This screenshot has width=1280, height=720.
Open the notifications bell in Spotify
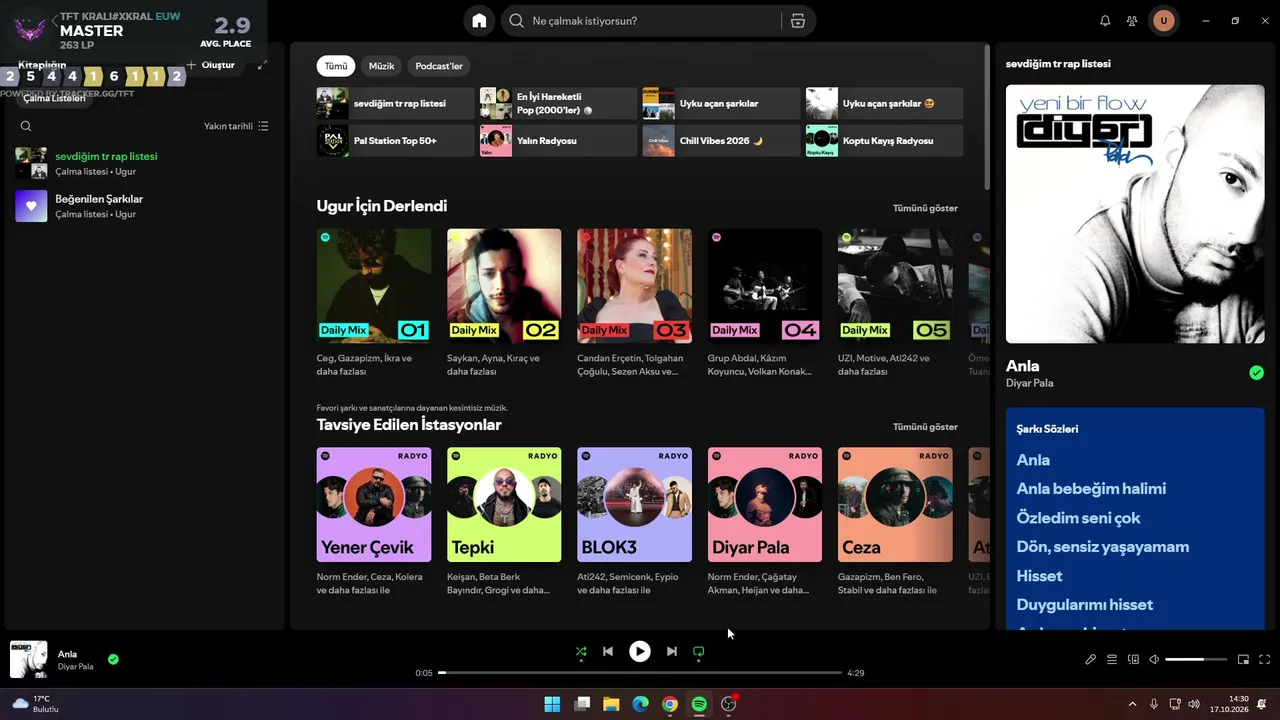(x=1105, y=21)
